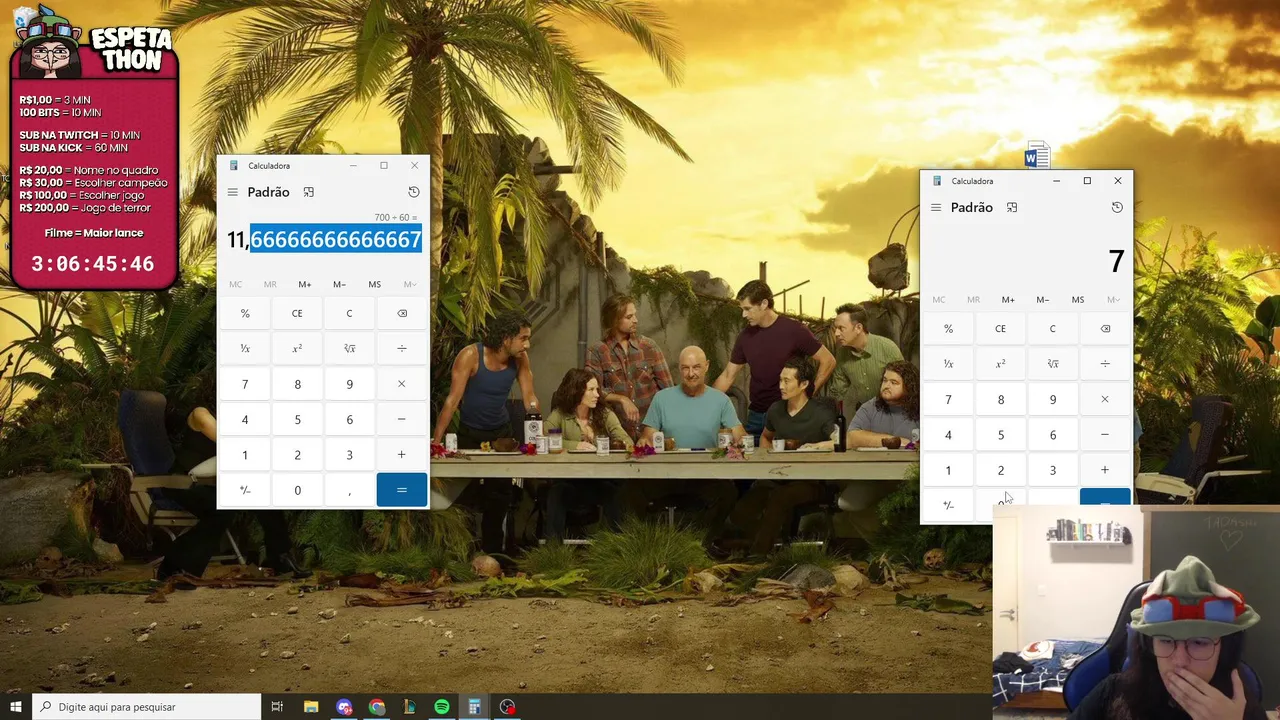The height and width of the screenshot is (720, 1280).
Task: Click the plus key in left calculator
Action: [x=402, y=455]
